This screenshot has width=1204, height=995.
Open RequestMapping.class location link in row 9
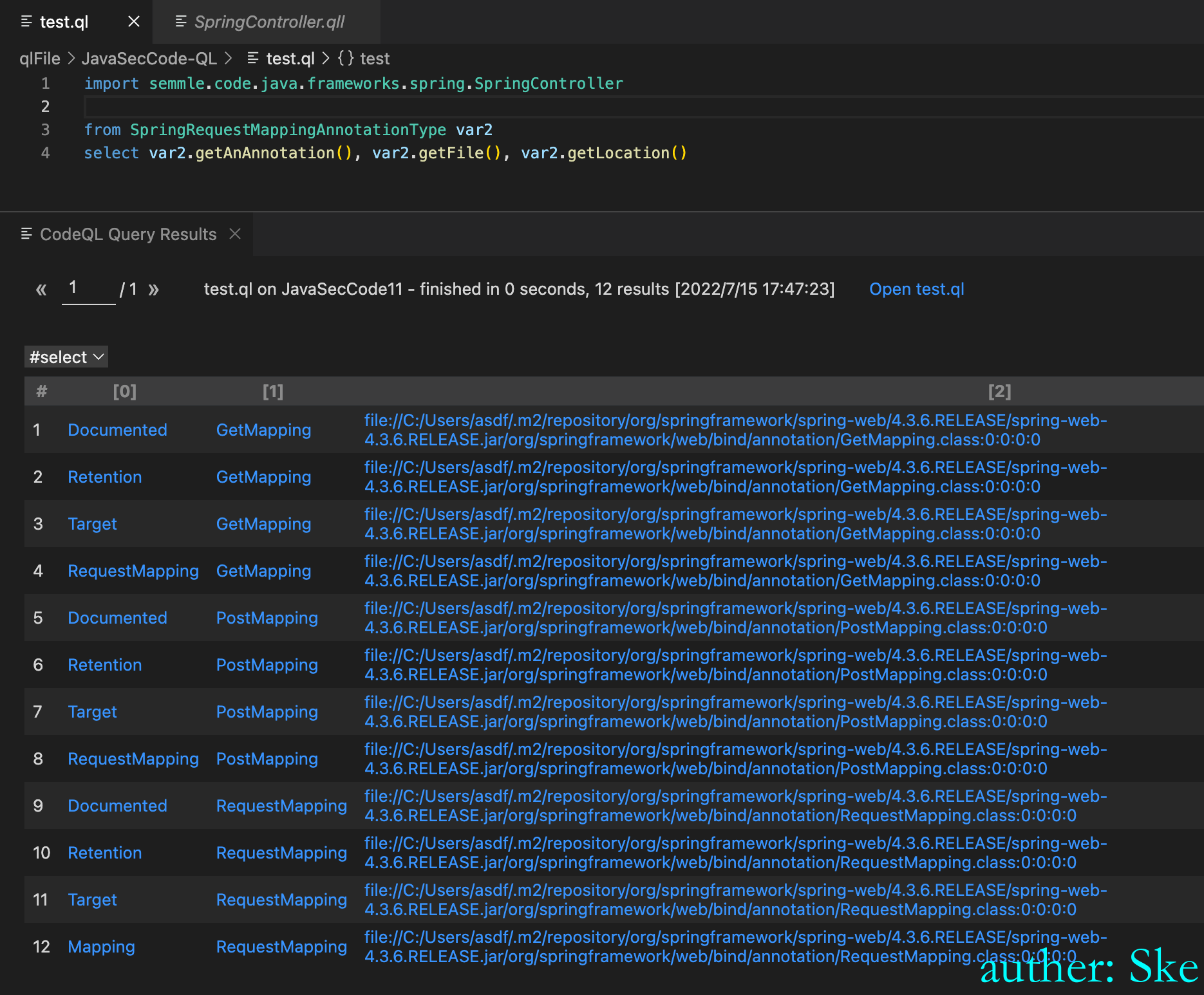pos(735,806)
